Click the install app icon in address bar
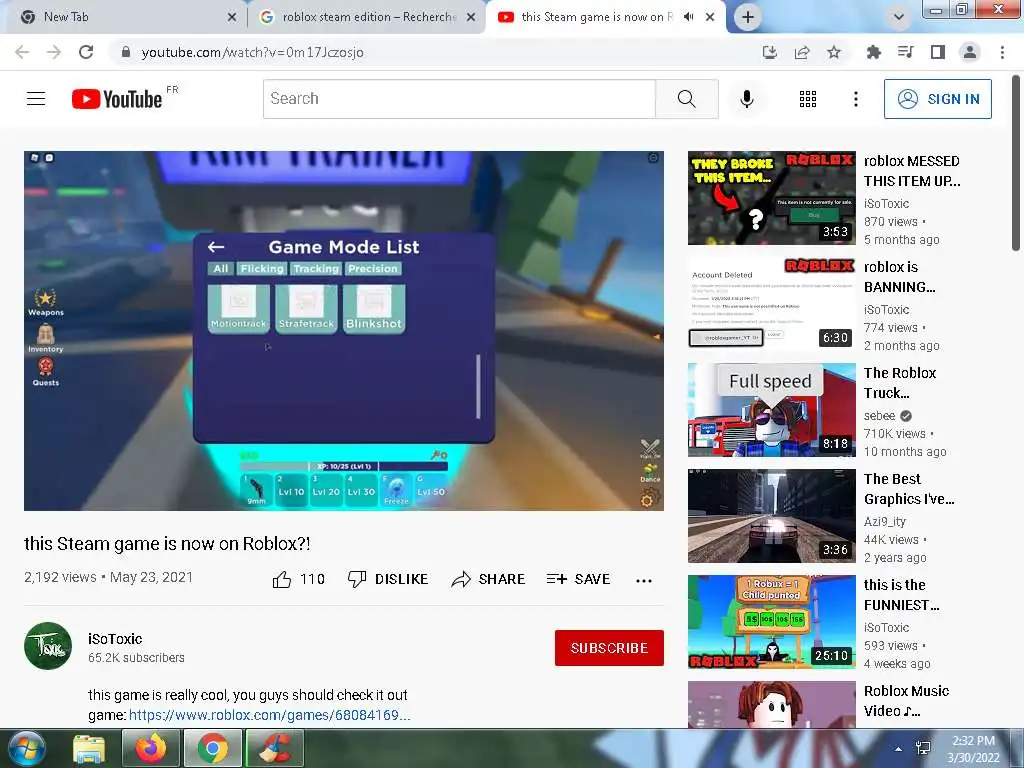This screenshot has height=768, width=1024. pyautogui.click(x=770, y=52)
